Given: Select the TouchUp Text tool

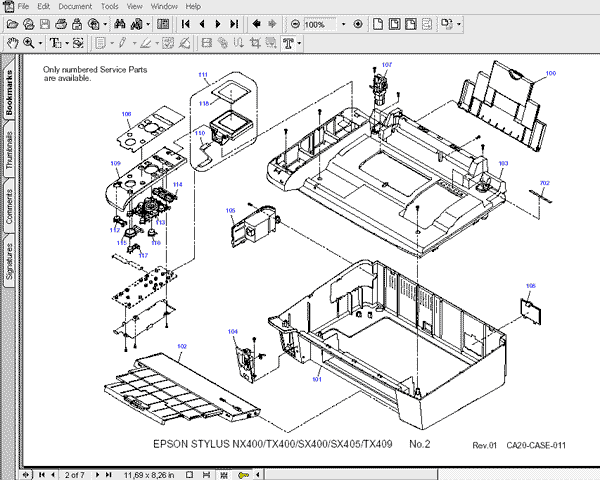Looking at the screenshot, I should pyautogui.click(x=288, y=43).
